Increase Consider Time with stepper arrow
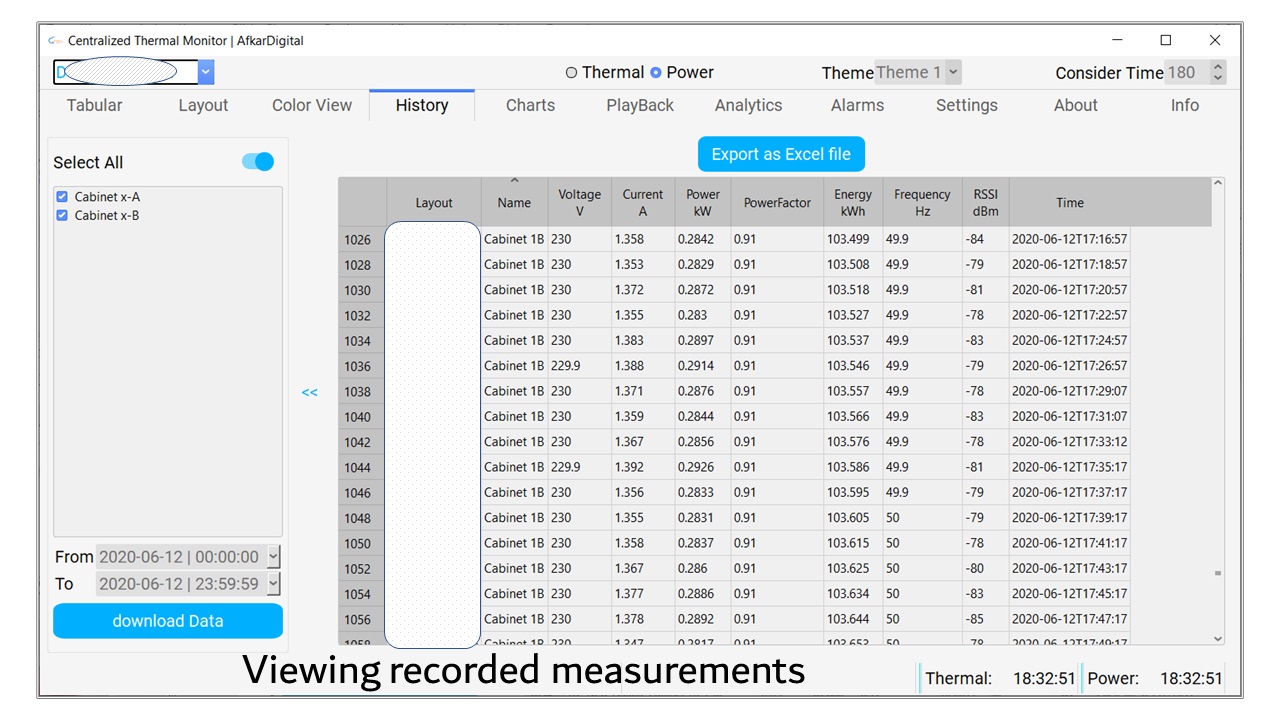The width and height of the screenshot is (1280, 720). tap(1217, 67)
